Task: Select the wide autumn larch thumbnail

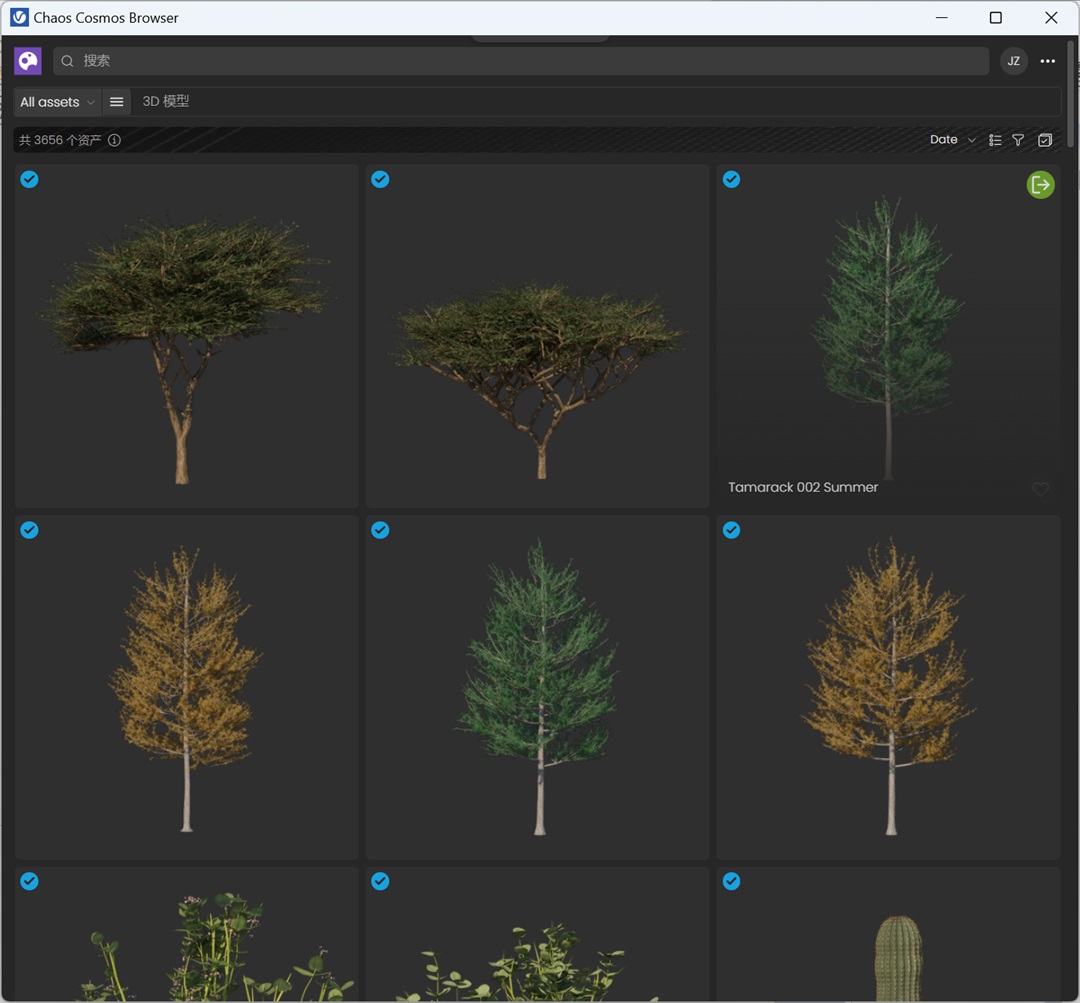Action: pyautogui.click(x=889, y=687)
